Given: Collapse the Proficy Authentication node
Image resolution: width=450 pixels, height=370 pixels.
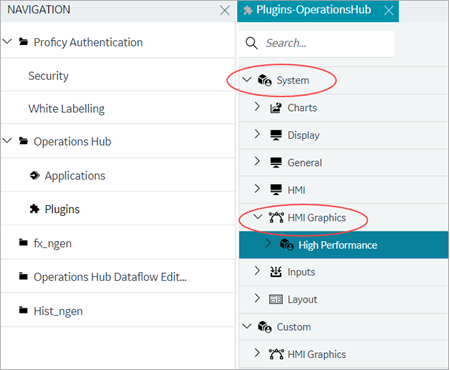Looking at the screenshot, I should (7, 42).
